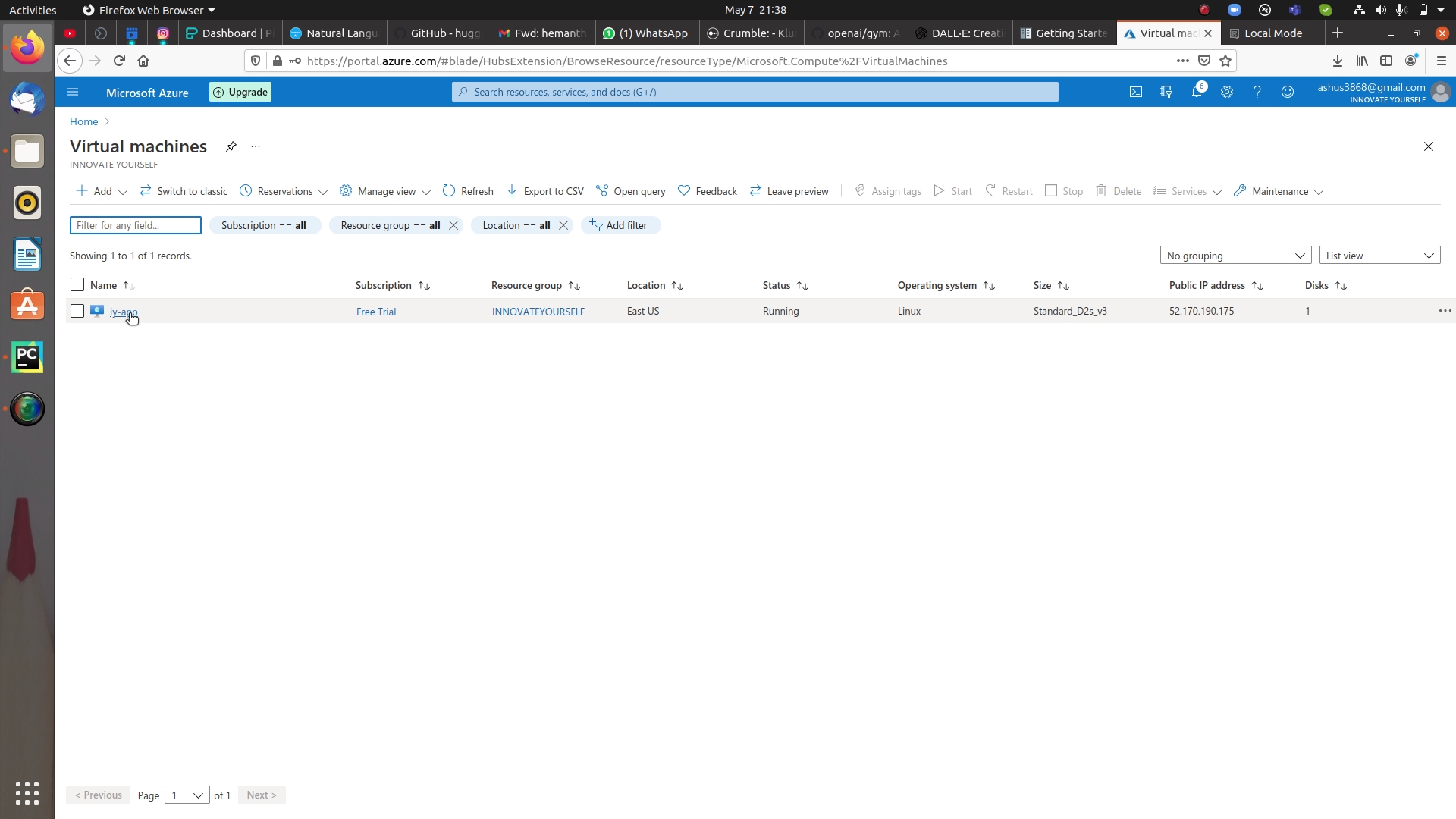
Task: Expand the Reservations dropdown
Action: 283,190
